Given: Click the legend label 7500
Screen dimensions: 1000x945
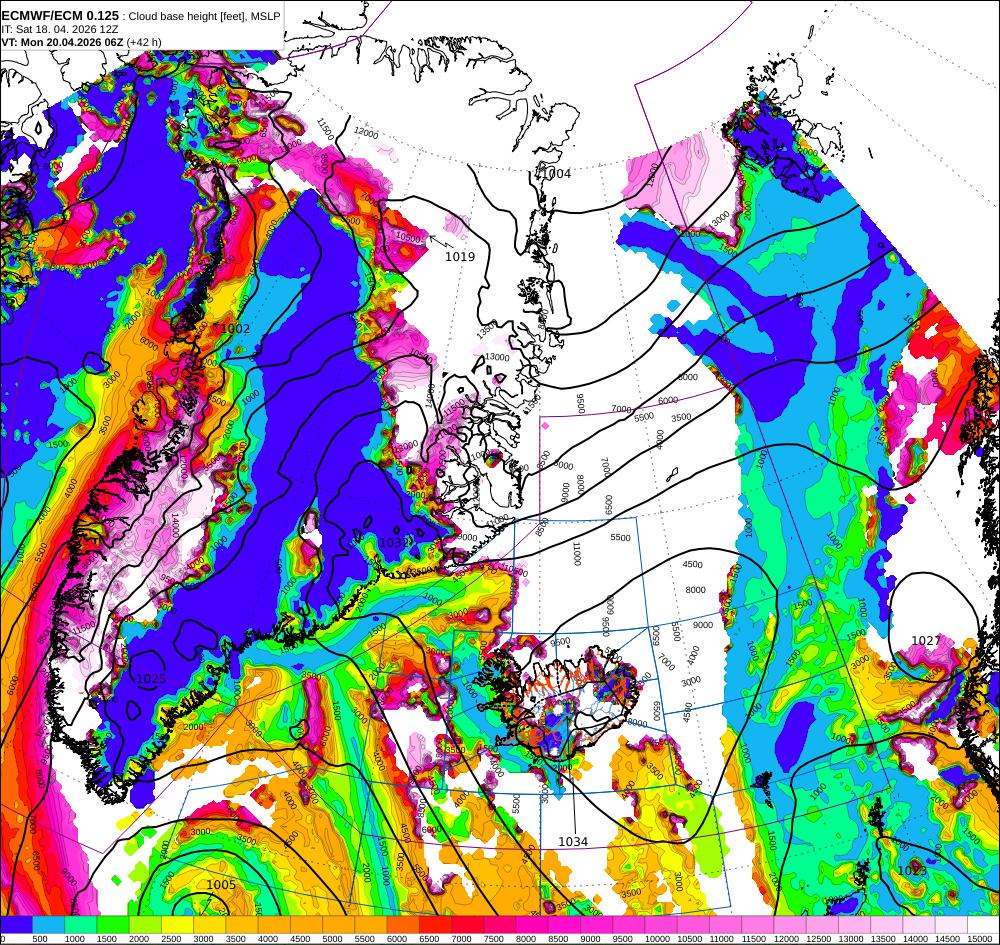Looking at the screenshot, I should coord(494,939).
